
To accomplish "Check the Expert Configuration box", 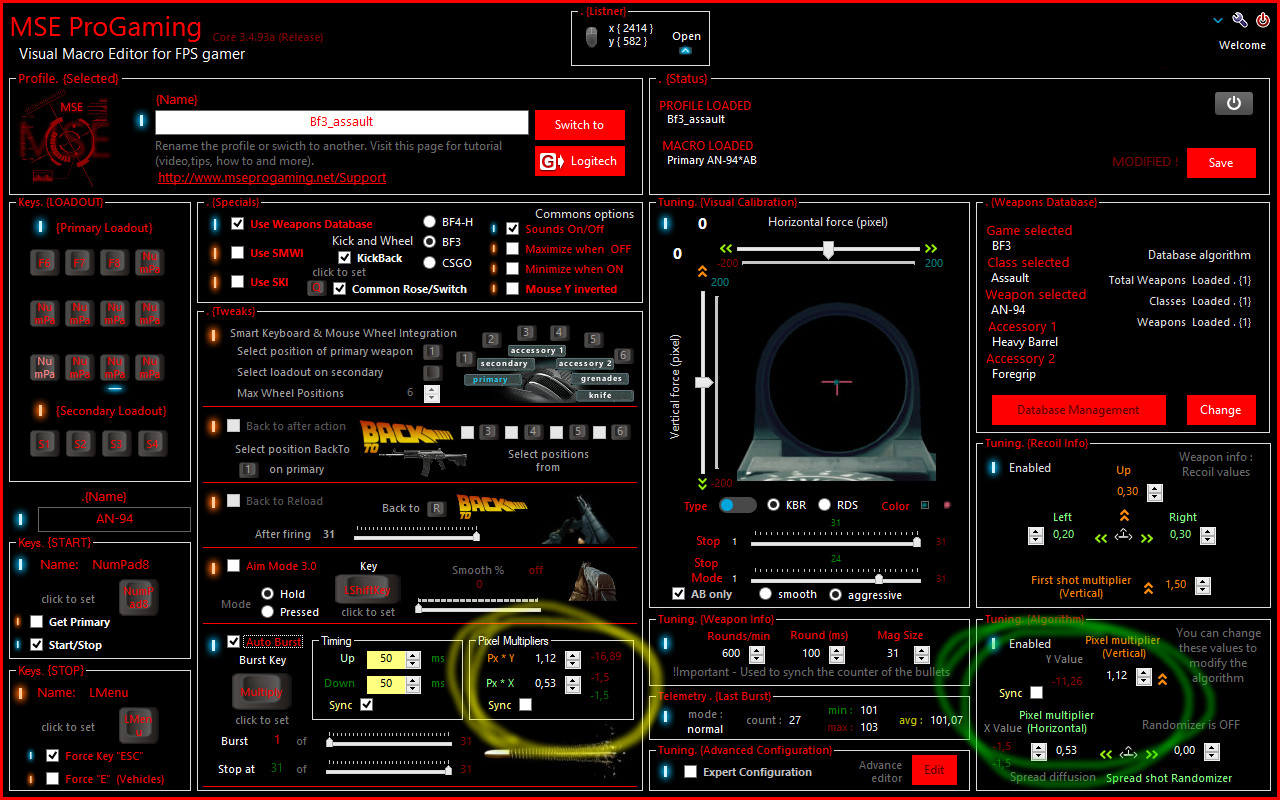I will tap(690, 771).
